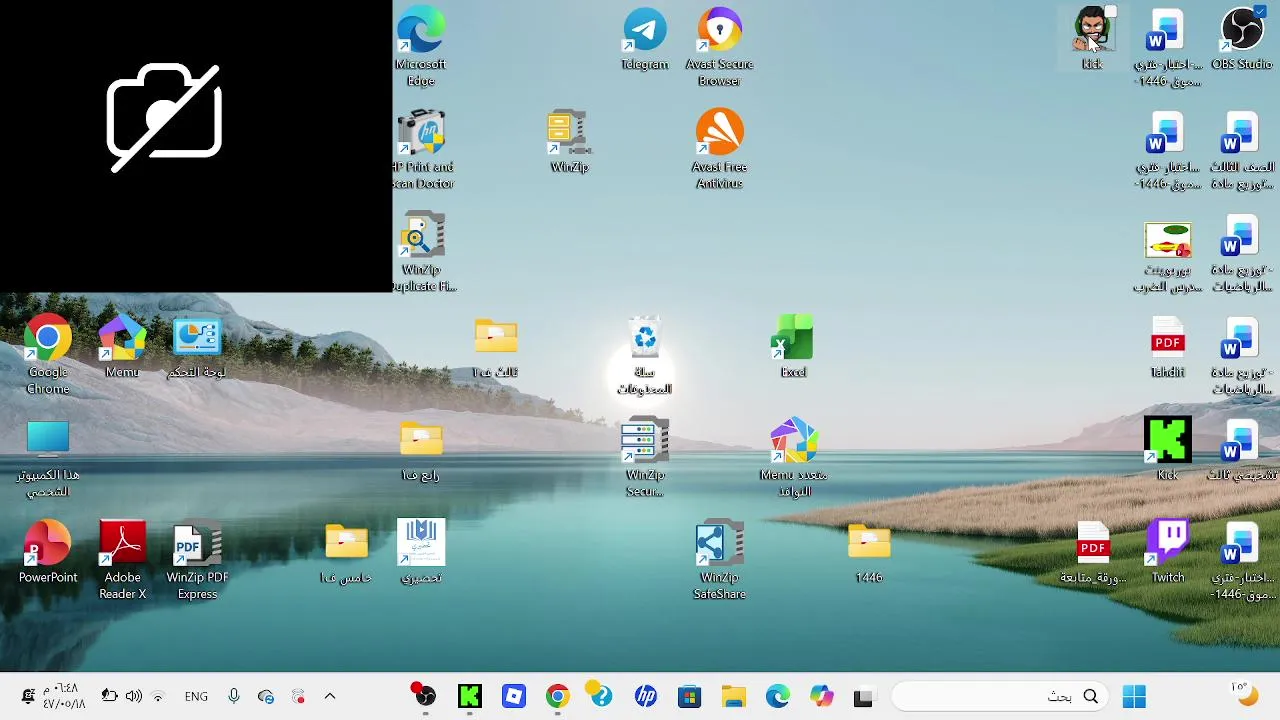Select the Memu desktop icon

pos(122,346)
